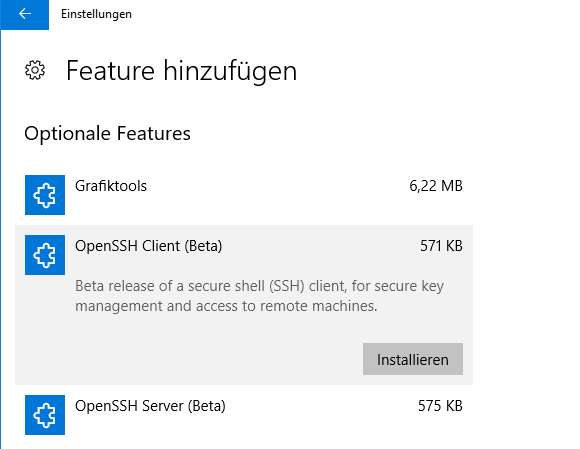Click the Feature hinzufügen page heading
This screenshot has height=449, width=580.
181,71
